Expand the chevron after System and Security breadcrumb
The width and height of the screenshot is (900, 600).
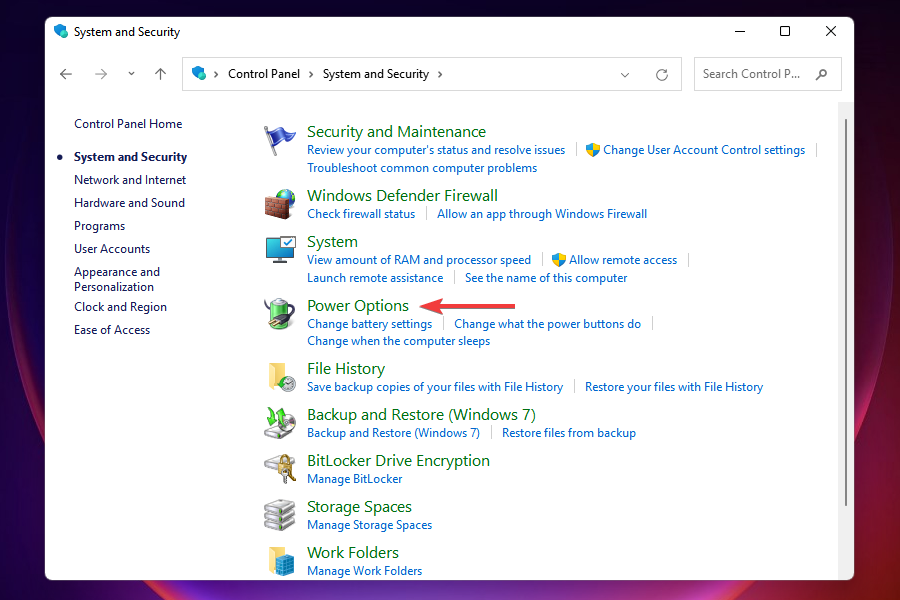click(440, 74)
